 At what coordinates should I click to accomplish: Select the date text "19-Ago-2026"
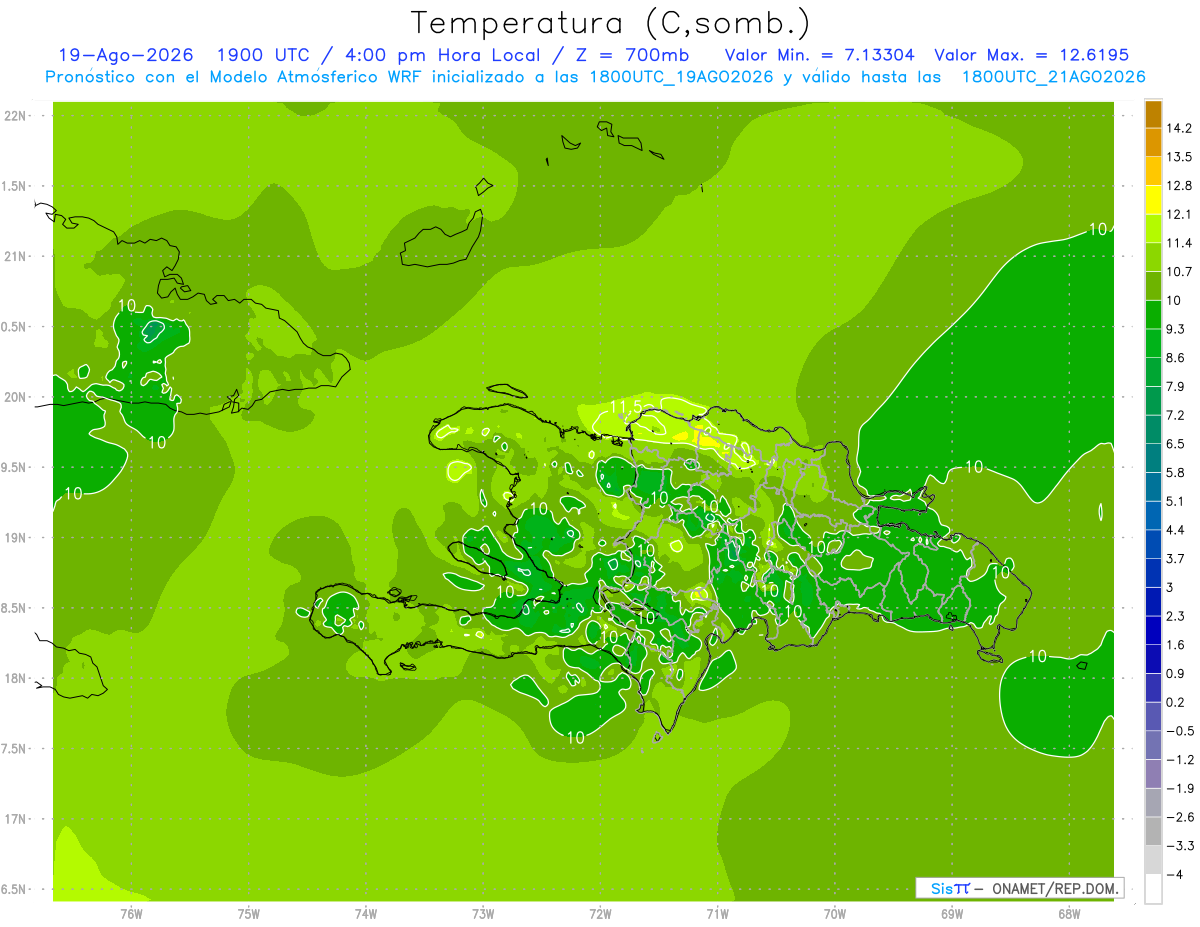tap(126, 55)
